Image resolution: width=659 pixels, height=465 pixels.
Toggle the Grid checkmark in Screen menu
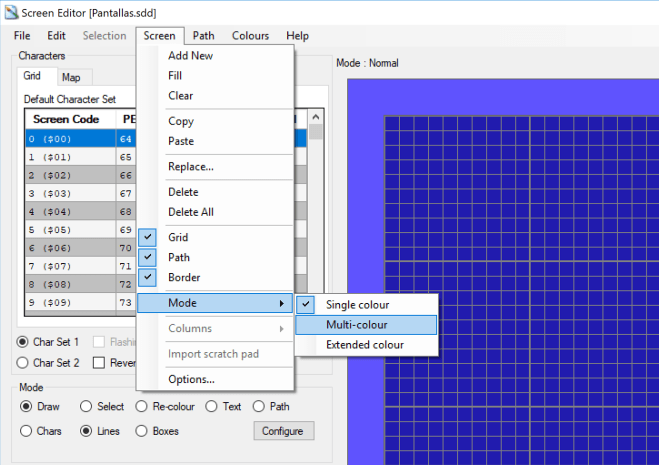[x=178, y=238]
